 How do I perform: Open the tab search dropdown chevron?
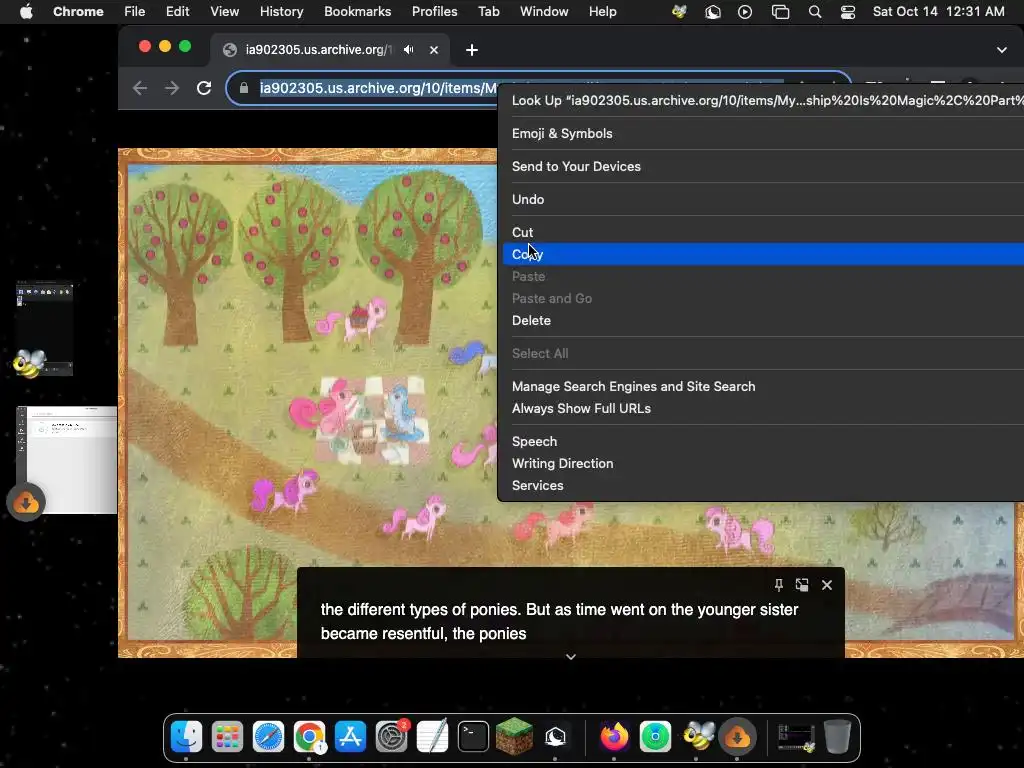[x=1001, y=50]
